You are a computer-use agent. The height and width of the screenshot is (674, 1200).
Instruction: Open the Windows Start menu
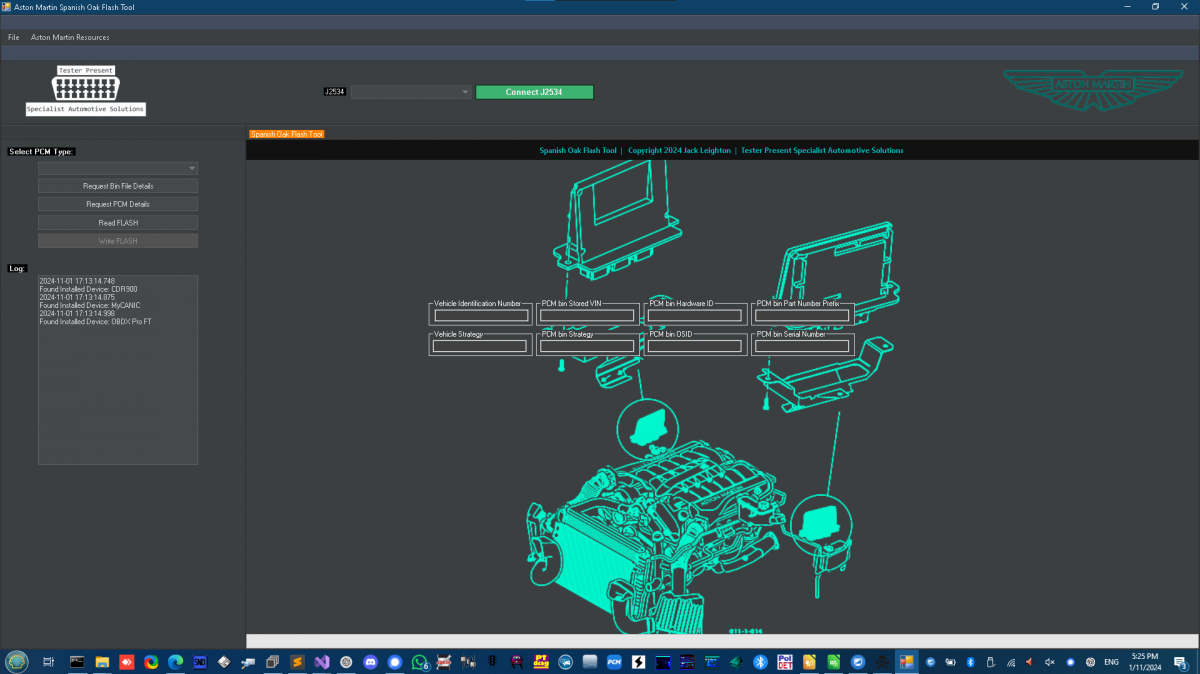[x=17, y=662]
